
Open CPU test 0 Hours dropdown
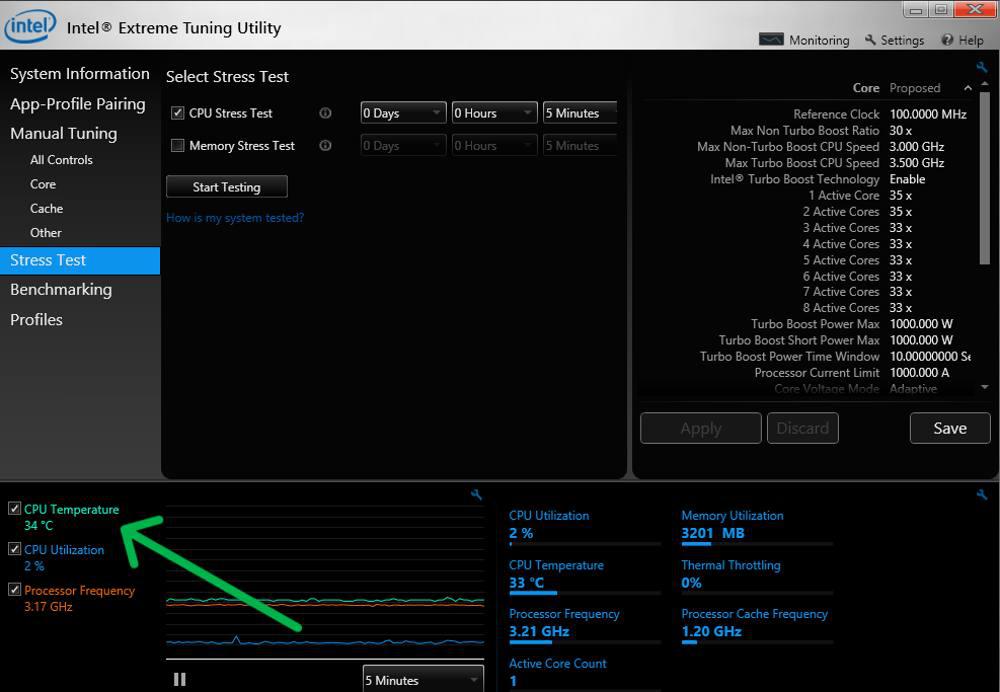tap(494, 113)
